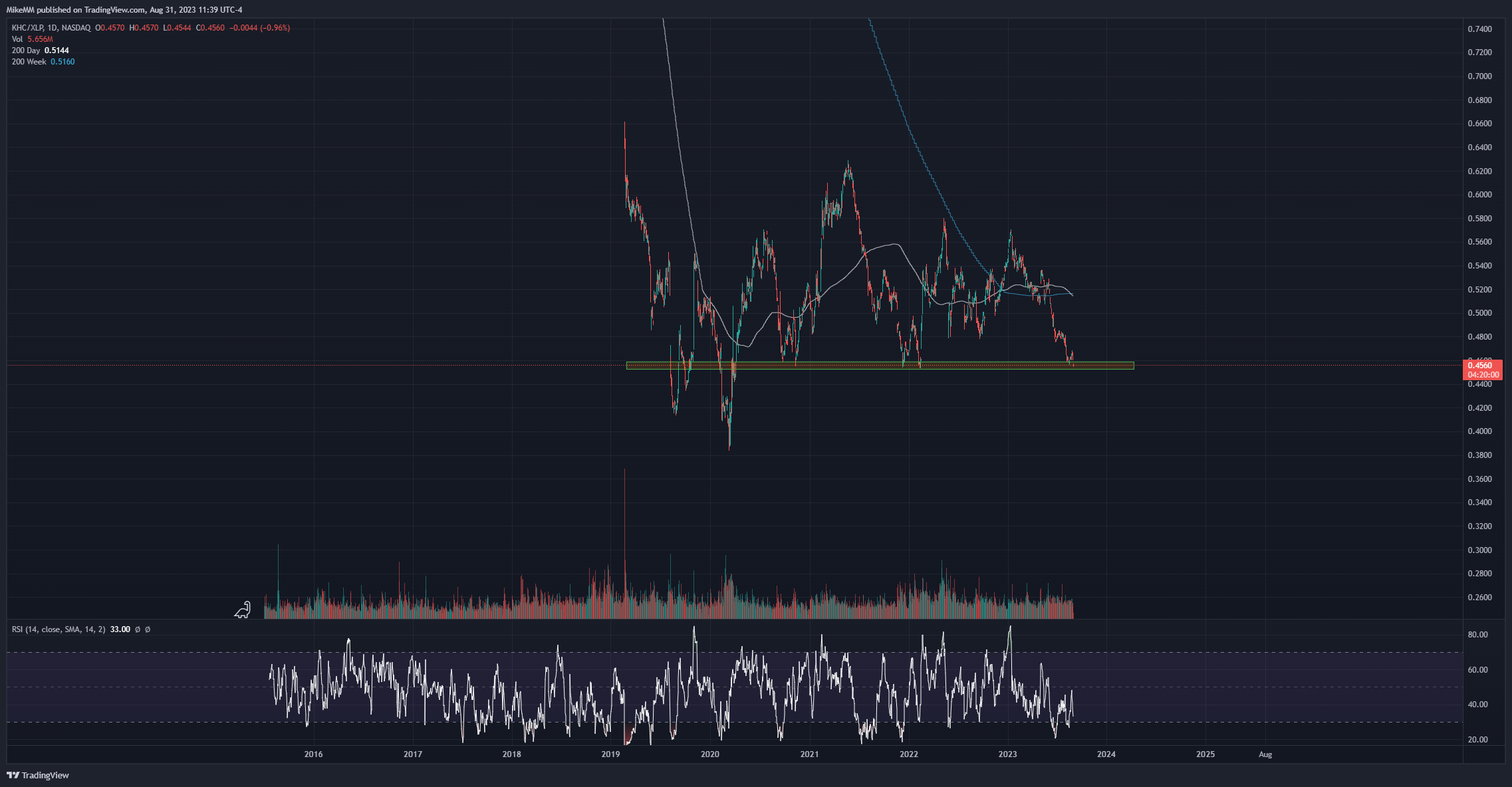1512x787 pixels.
Task: Click the 2016 label on time axis
Action: [313, 754]
